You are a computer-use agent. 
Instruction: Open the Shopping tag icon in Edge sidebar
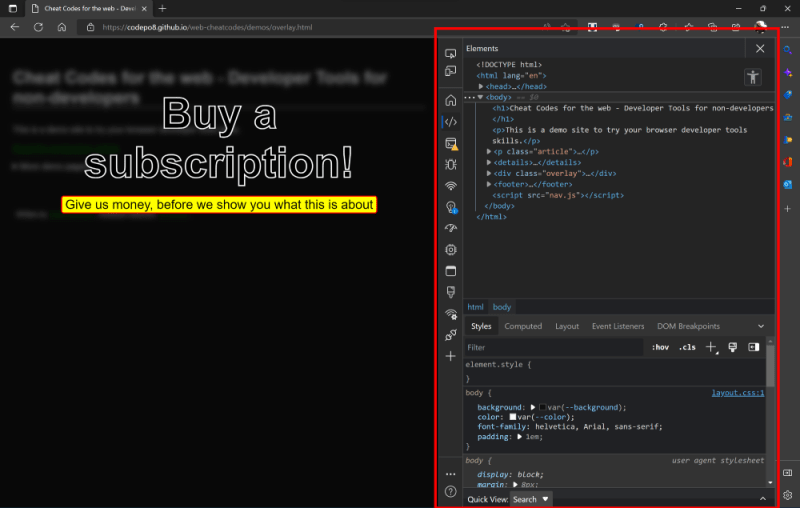pyautogui.click(x=788, y=95)
